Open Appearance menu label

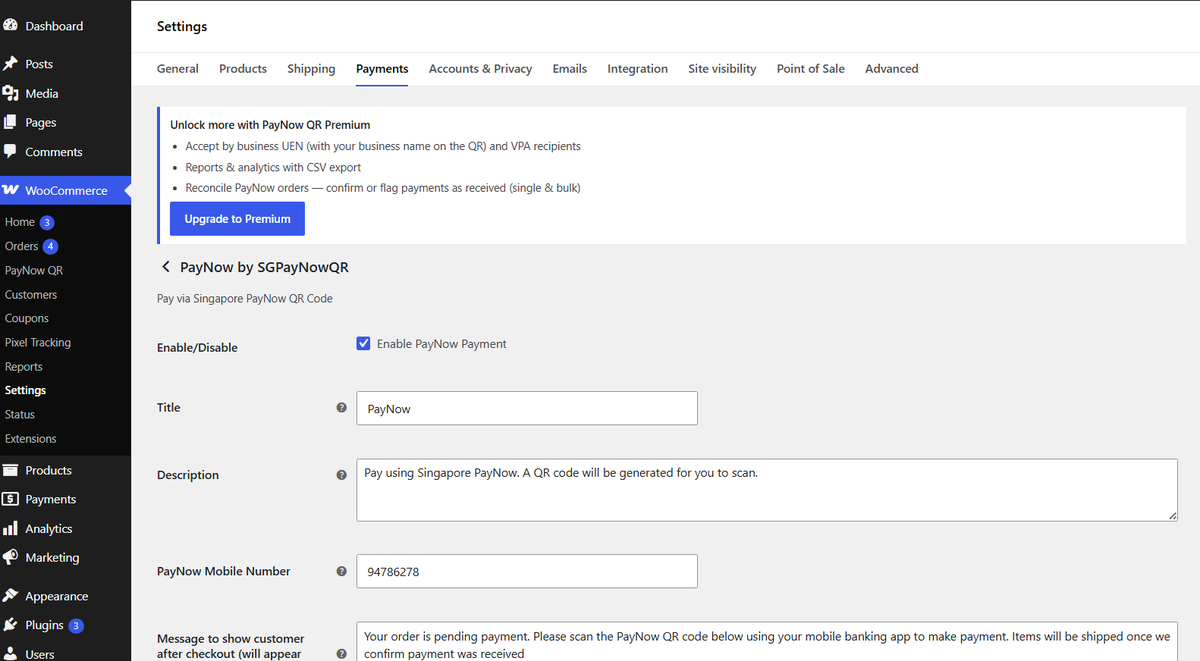[57, 596]
